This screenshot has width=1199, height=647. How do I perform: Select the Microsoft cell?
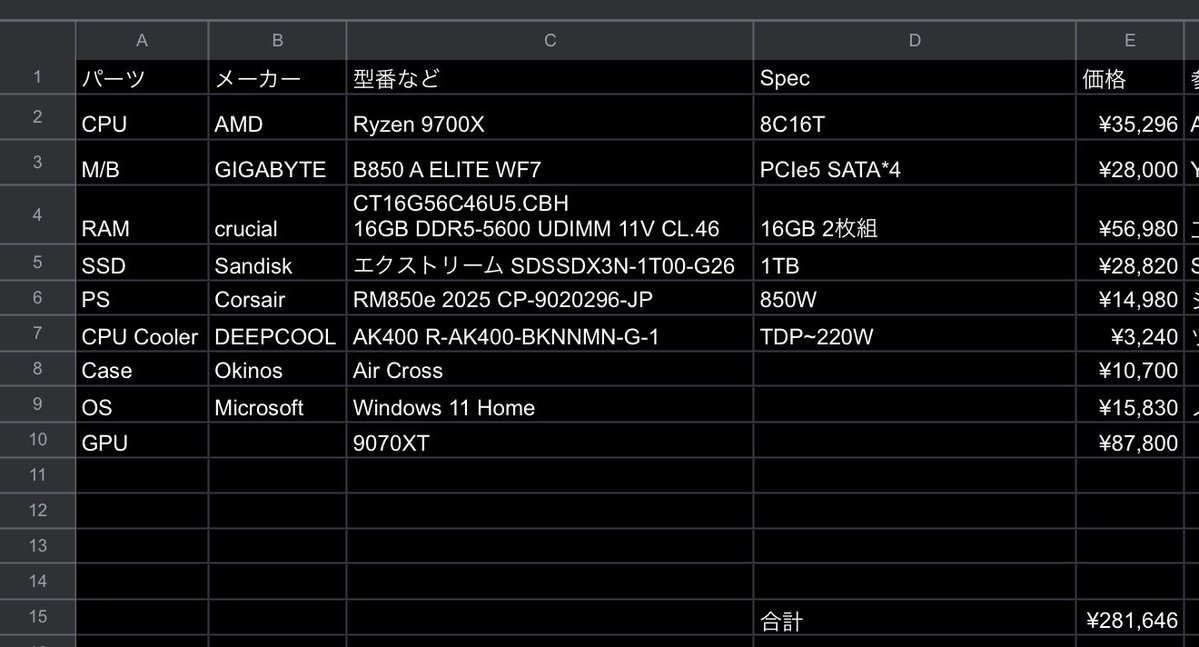(x=278, y=405)
